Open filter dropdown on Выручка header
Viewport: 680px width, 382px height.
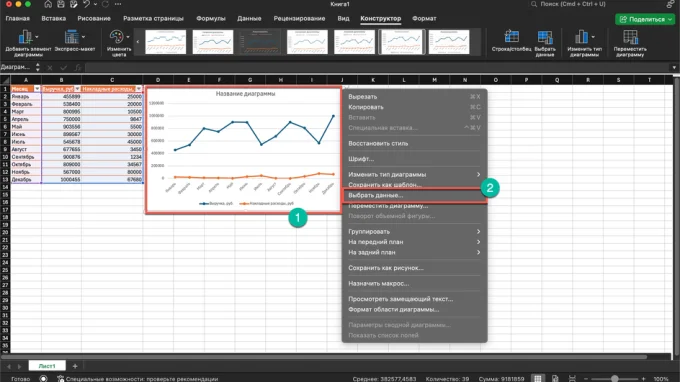click(x=77, y=89)
